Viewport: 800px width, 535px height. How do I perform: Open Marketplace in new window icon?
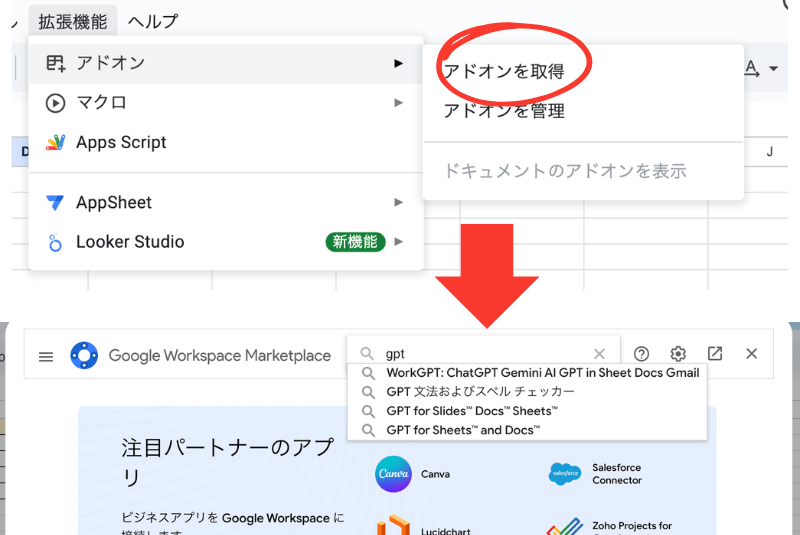[x=715, y=353]
